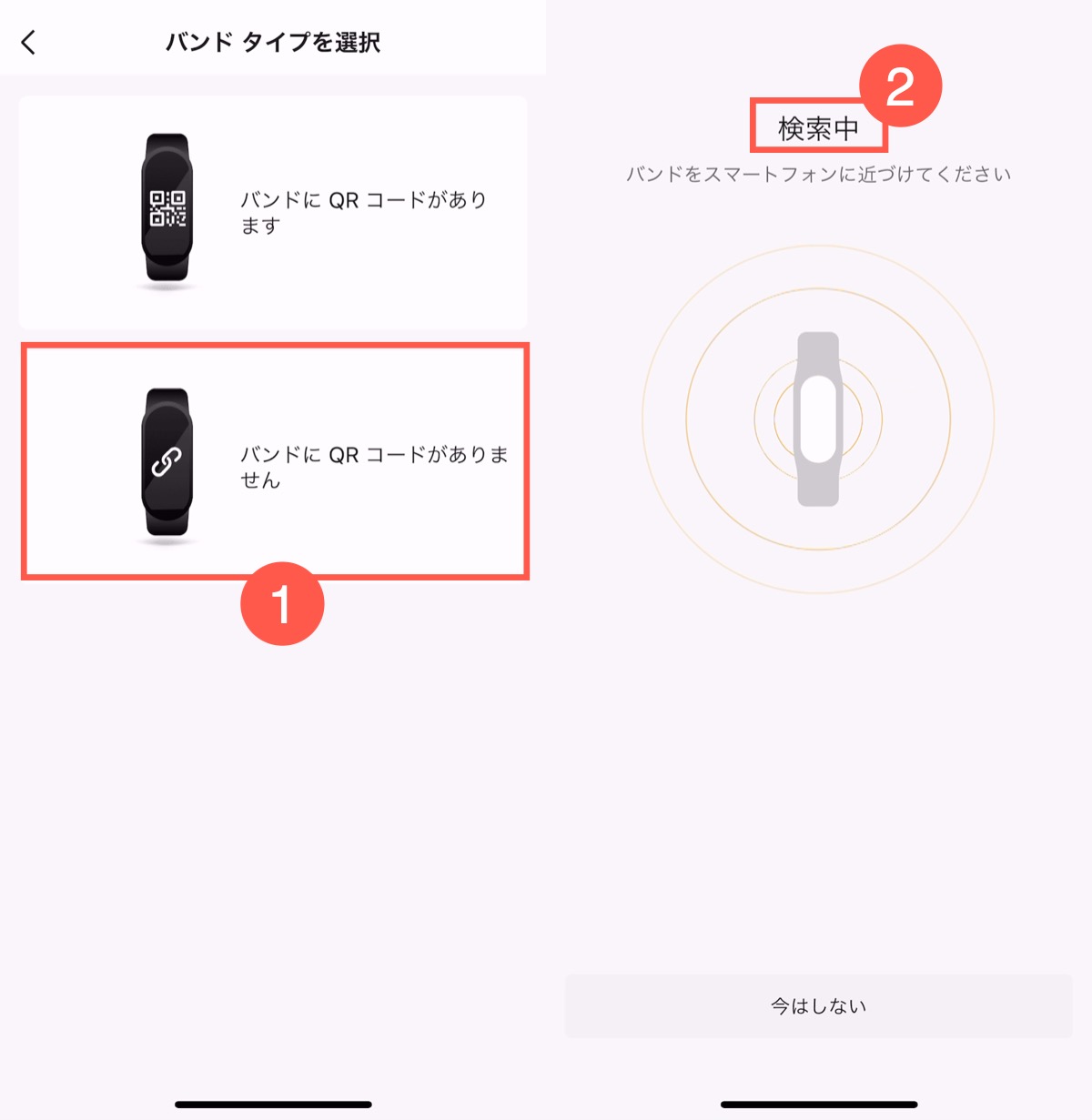Select the band with chain link icon
This screenshot has height=1120, width=1092.
pos(167,466)
